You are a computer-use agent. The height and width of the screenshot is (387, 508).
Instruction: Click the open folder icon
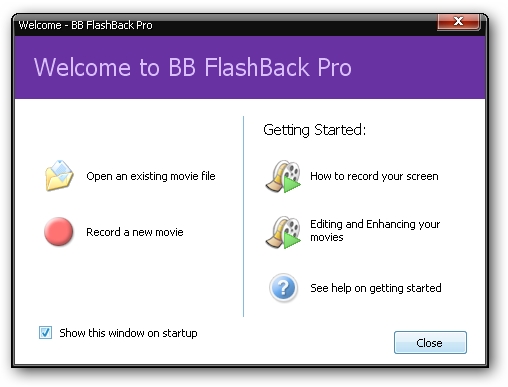click(59, 175)
